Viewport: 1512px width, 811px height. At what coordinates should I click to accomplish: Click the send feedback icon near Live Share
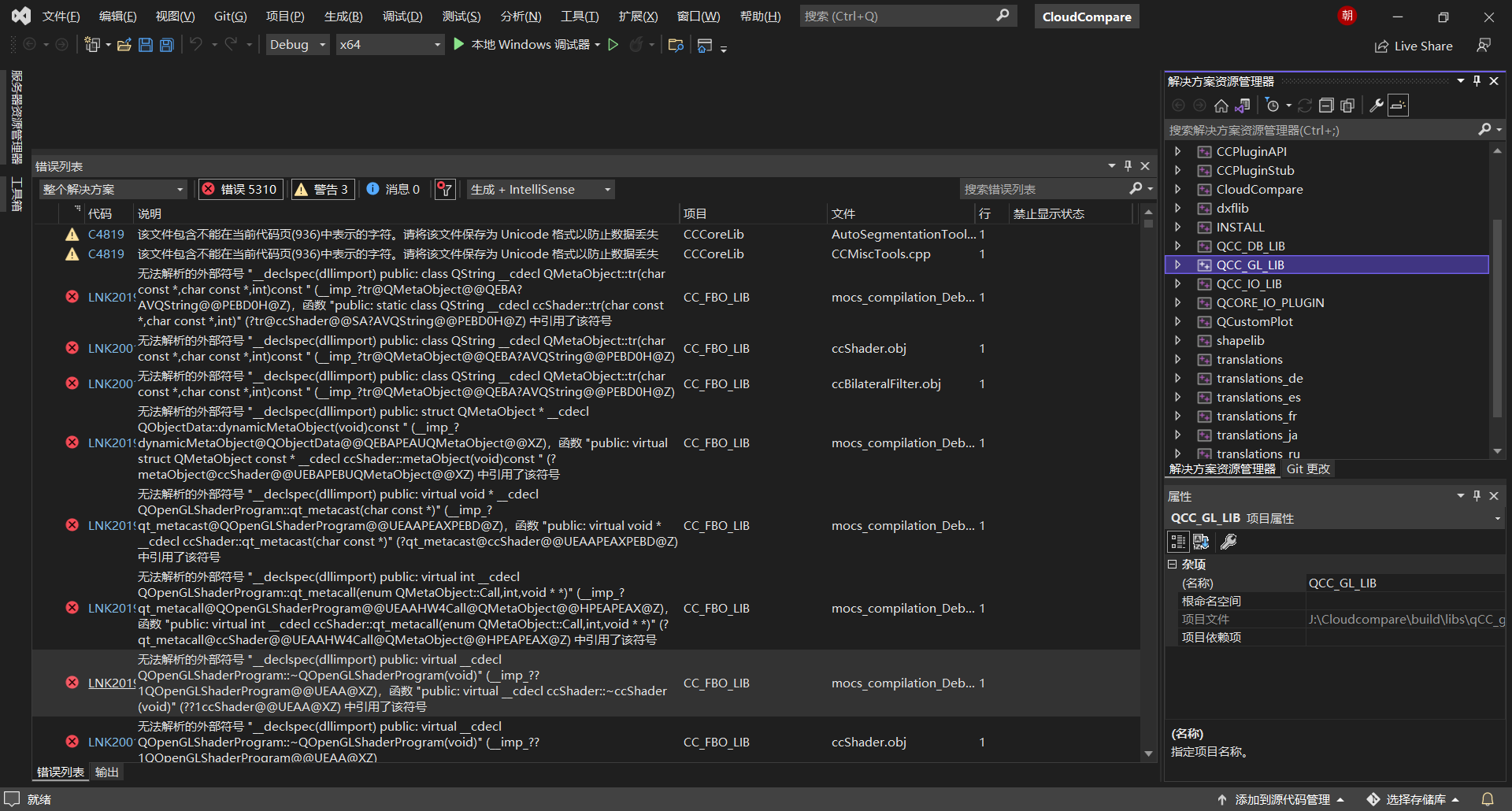pos(1484,46)
